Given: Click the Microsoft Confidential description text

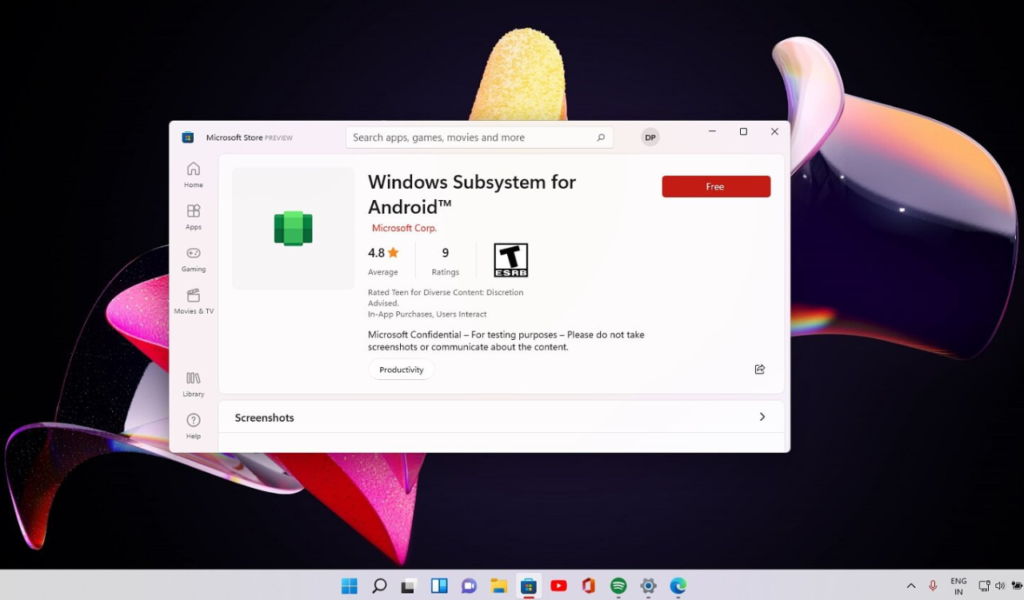Looking at the screenshot, I should tap(506, 341).
